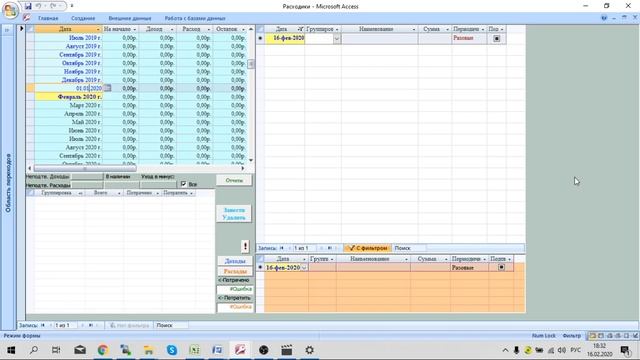This screenshot has width=640, height=360.
Task: Toggle the 'Все' checkbox
Action: pyautogui.click(x=184, y=184)
